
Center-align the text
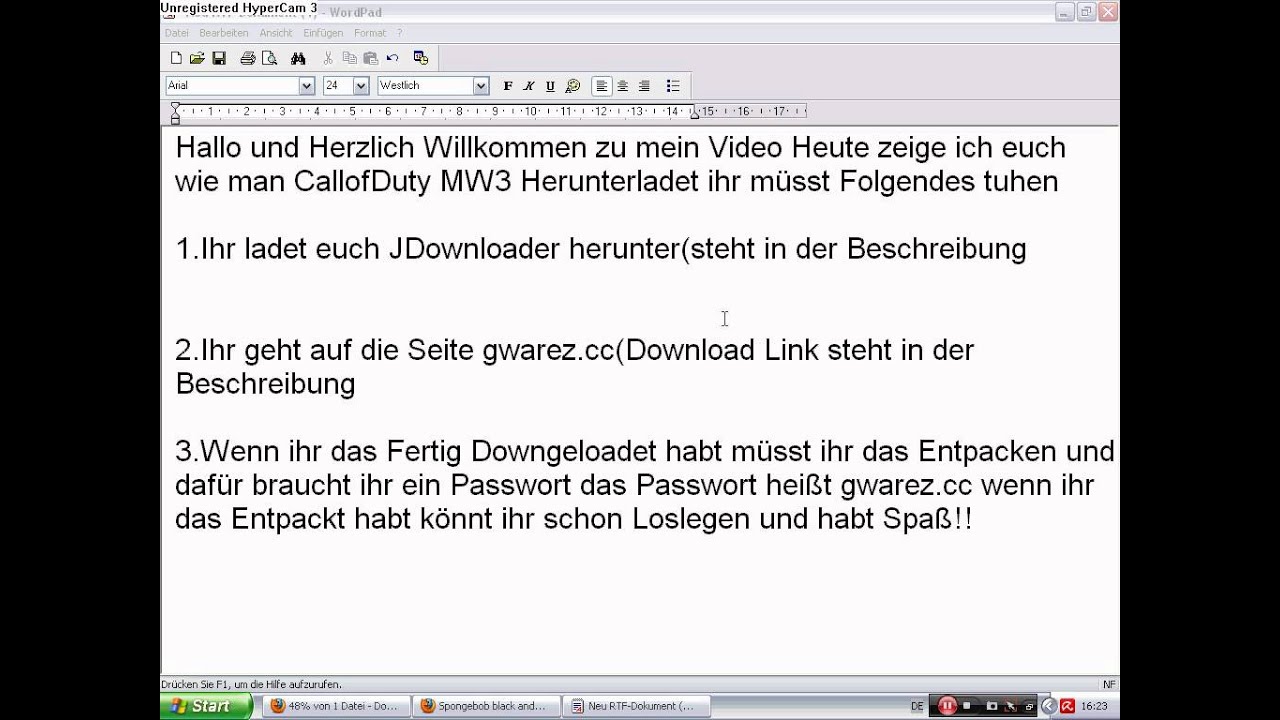pos(622,86)
